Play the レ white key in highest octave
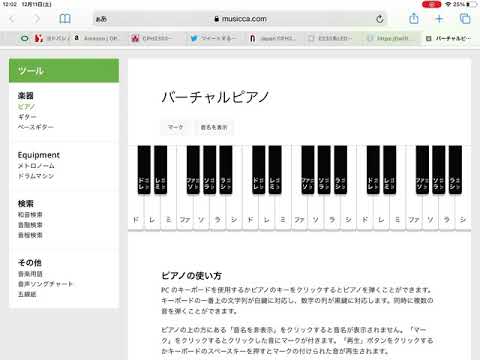This screenshot has height=360, width=480. [x=381, y=213]
